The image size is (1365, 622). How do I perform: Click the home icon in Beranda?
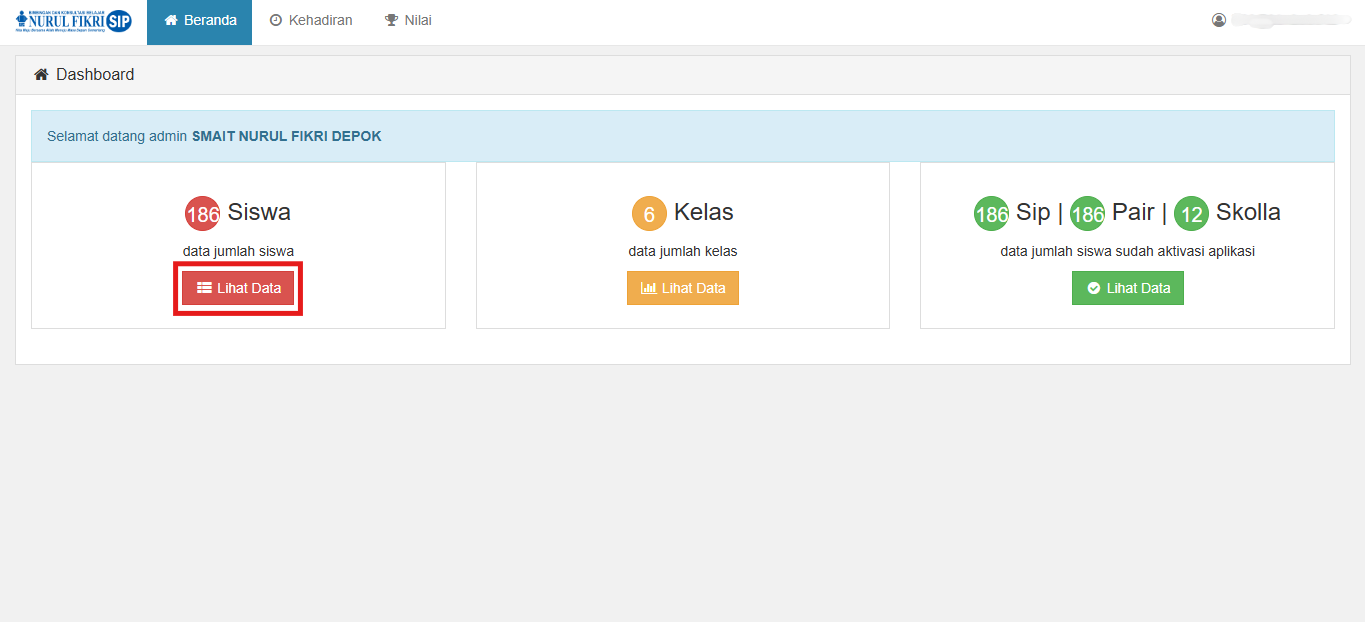171,21
